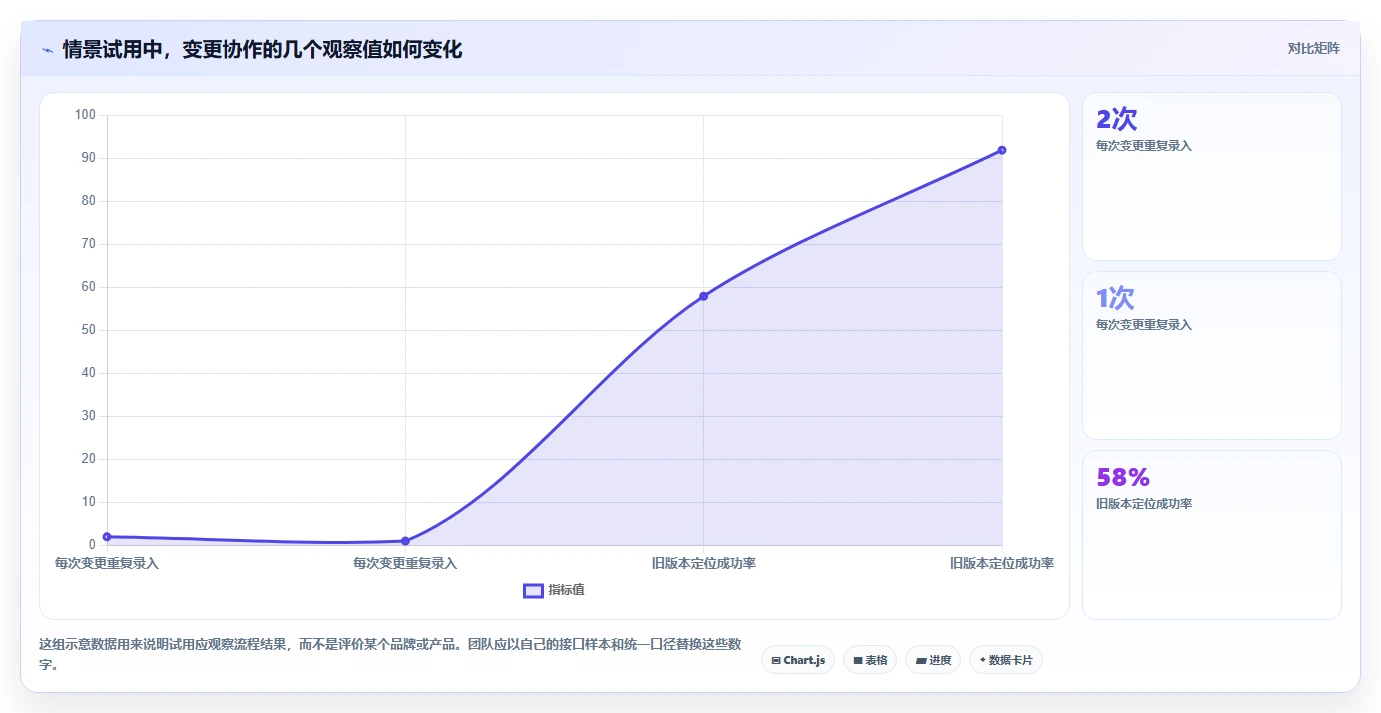Click the y-axis label 100
The width and height of the screenshot is (1381, 713).
click(85, 115)
